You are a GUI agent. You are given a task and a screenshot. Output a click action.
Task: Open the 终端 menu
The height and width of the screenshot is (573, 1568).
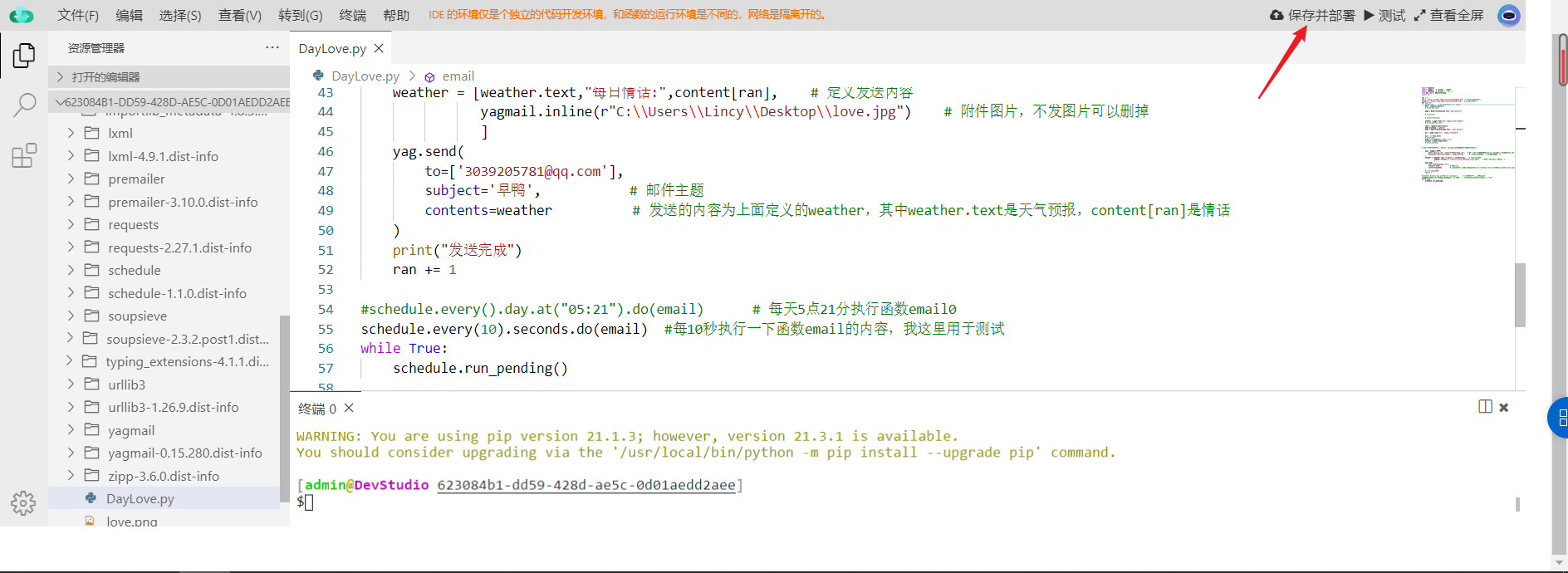click(353, 15)
